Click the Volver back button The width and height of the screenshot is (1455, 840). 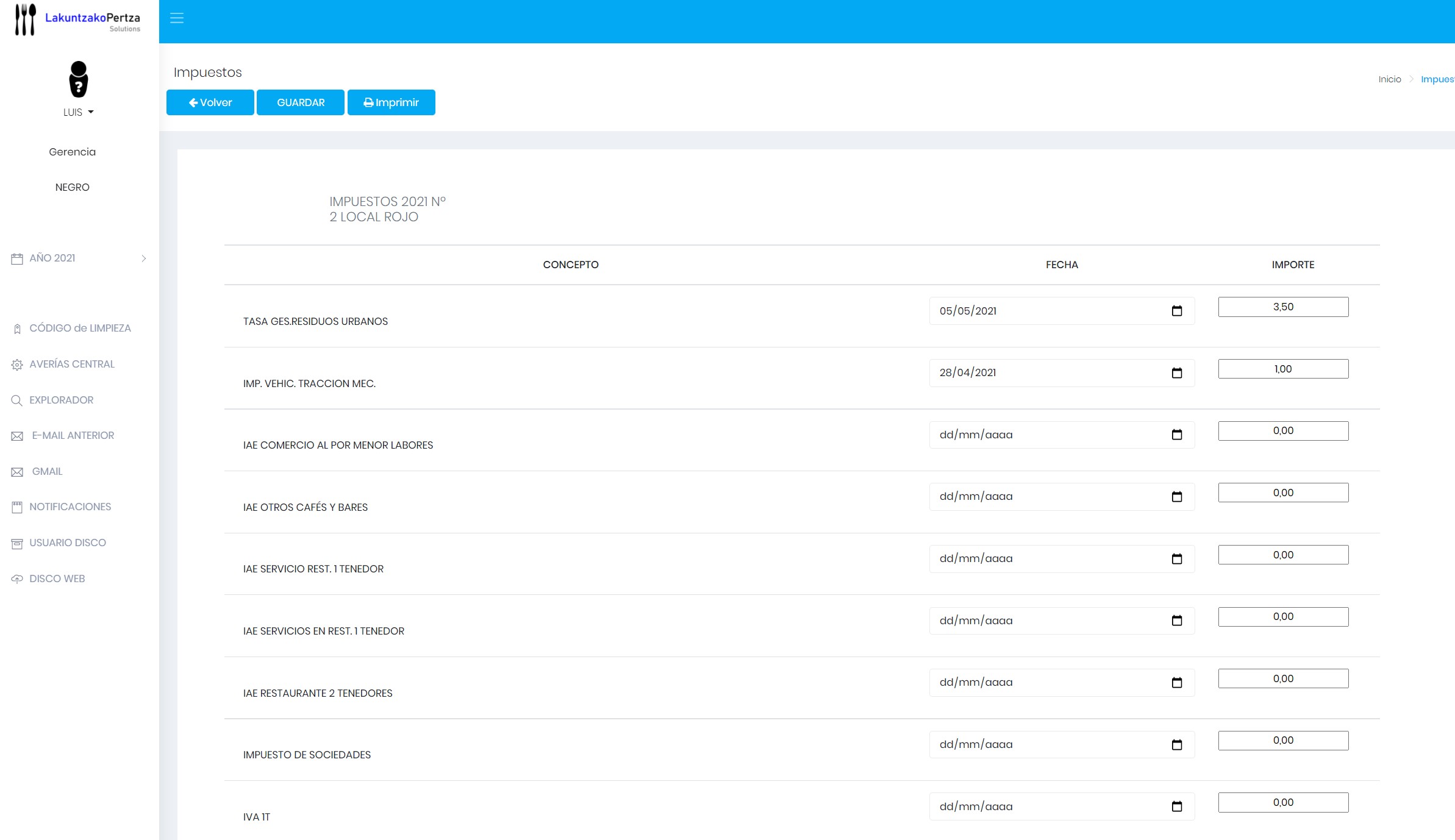click(210, 102)
